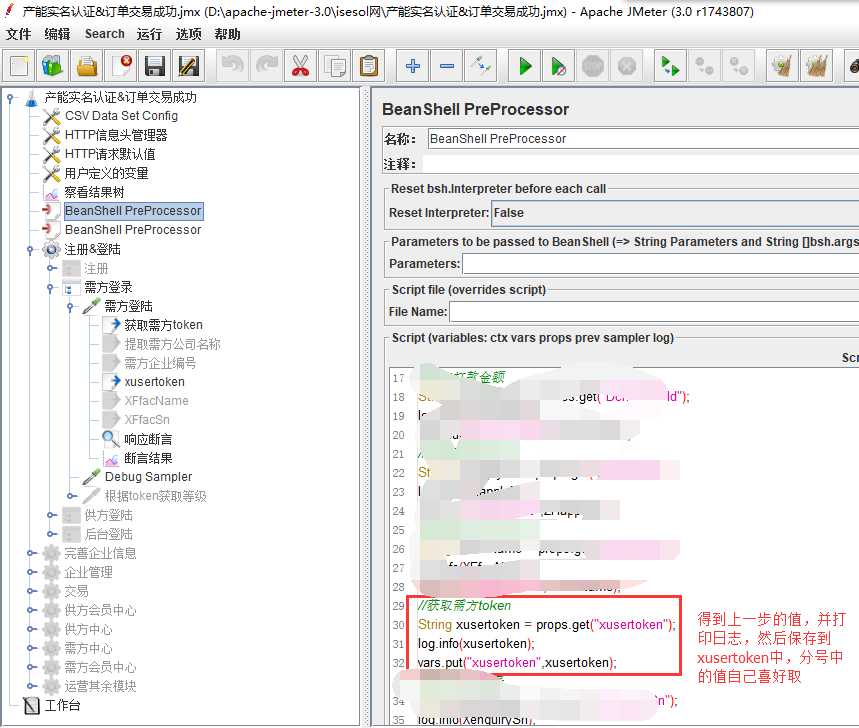Open the 选项 menu
This screenshot has height=728, width=859.
coord(188,34)
